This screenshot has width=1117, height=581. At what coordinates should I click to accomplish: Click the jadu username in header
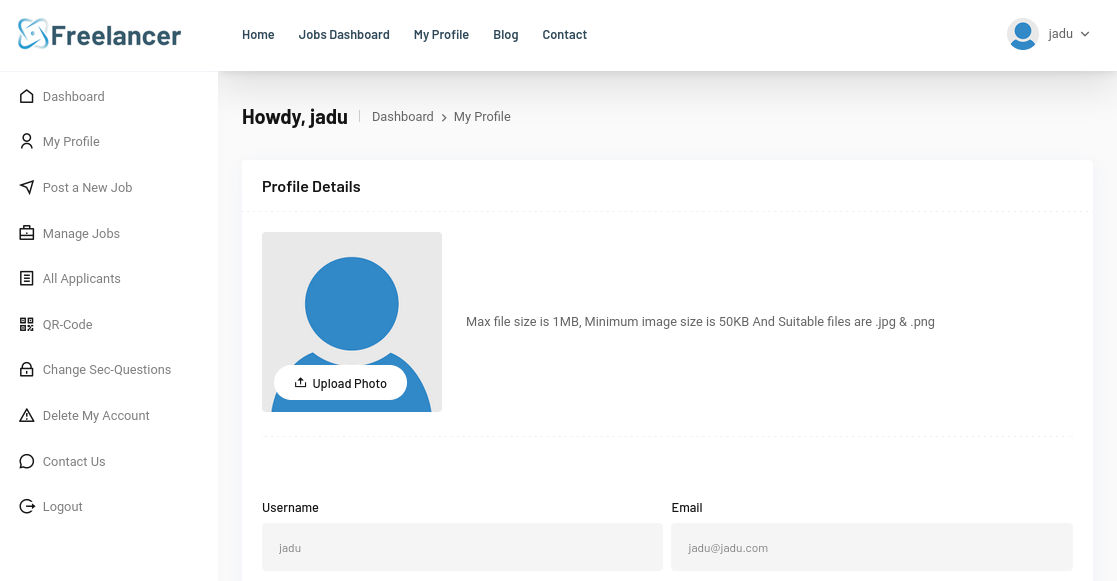[1061, 34]
